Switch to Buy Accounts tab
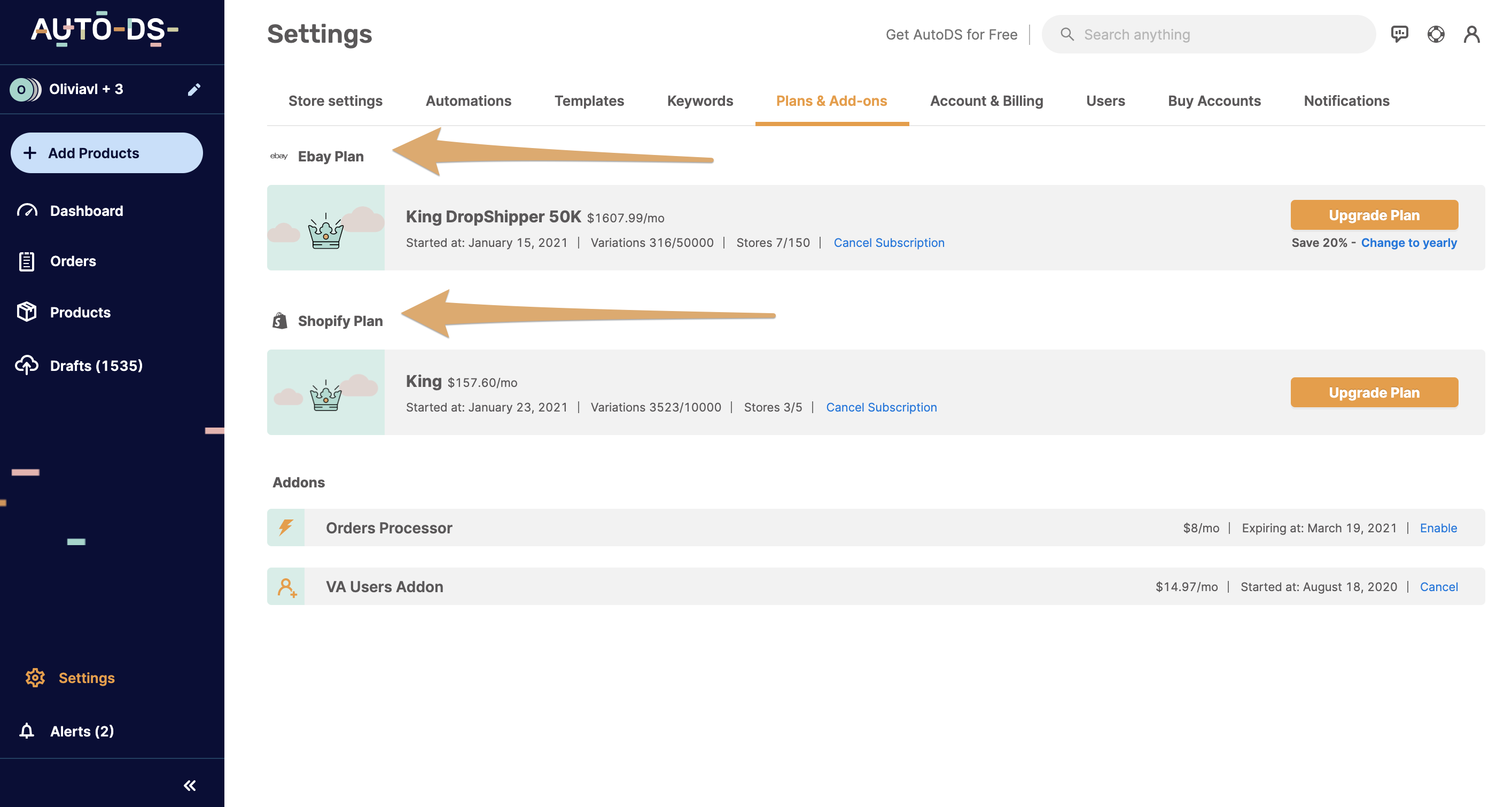 tap(1214, 100)
